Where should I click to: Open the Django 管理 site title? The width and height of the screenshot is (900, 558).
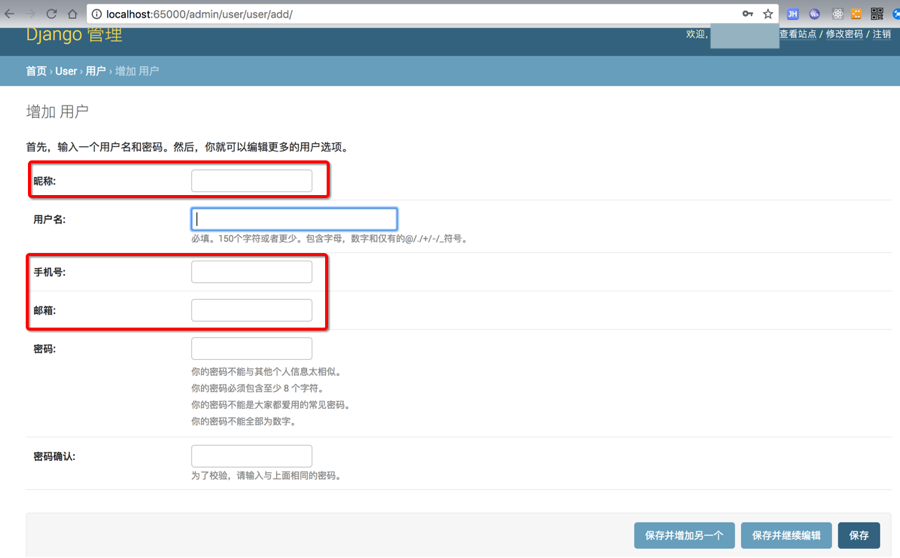click(x=74, y=34)
